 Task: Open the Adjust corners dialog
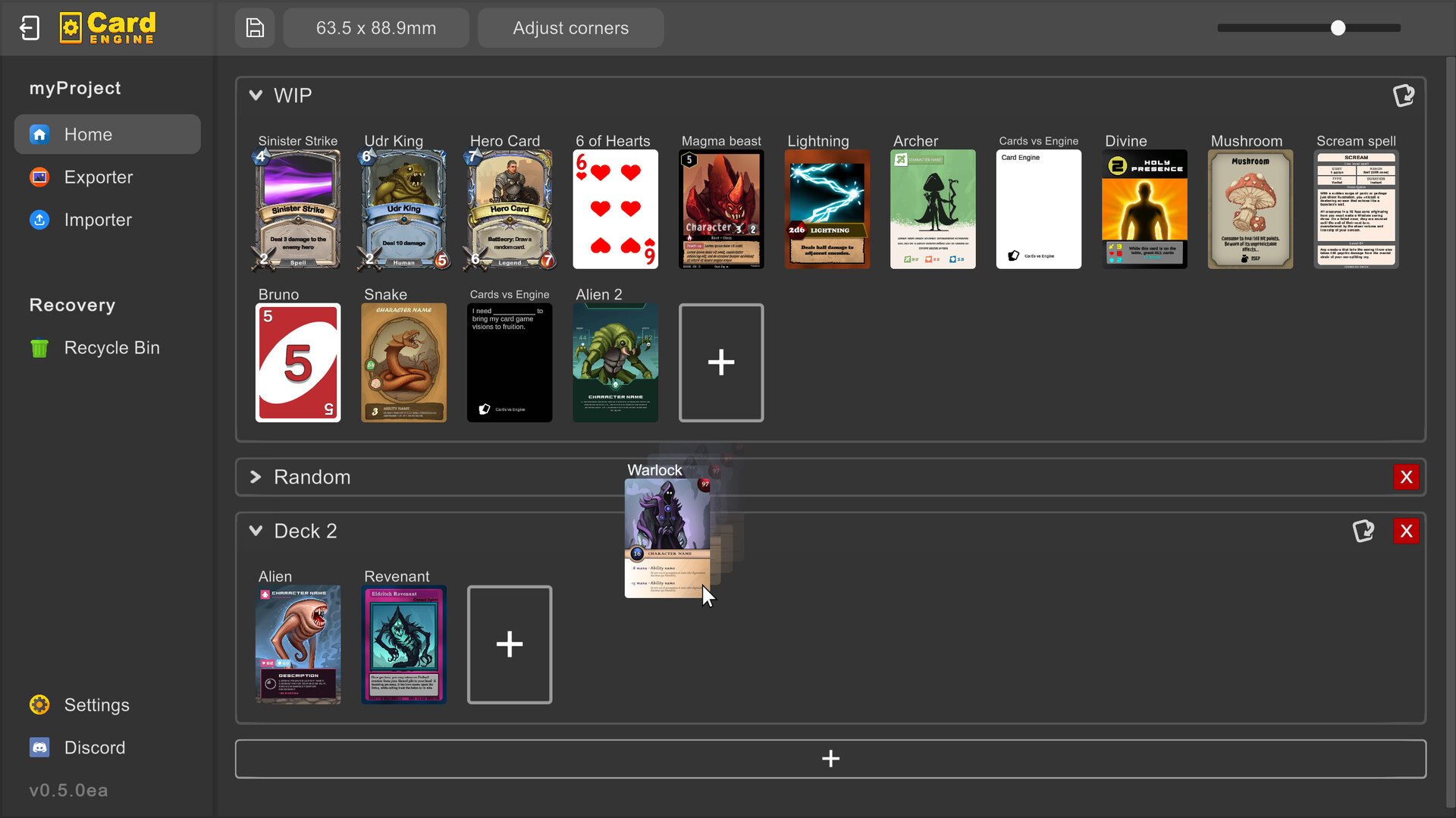(570, 28)
